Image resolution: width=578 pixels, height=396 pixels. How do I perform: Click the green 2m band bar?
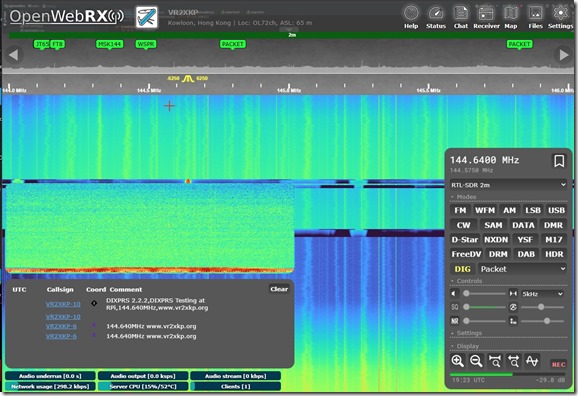point(291,35)
